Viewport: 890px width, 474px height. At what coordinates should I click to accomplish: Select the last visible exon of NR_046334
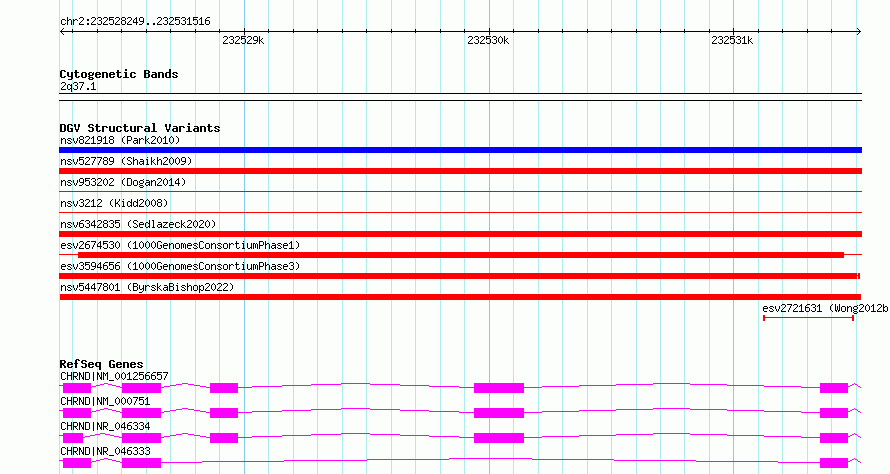point(834,438)
